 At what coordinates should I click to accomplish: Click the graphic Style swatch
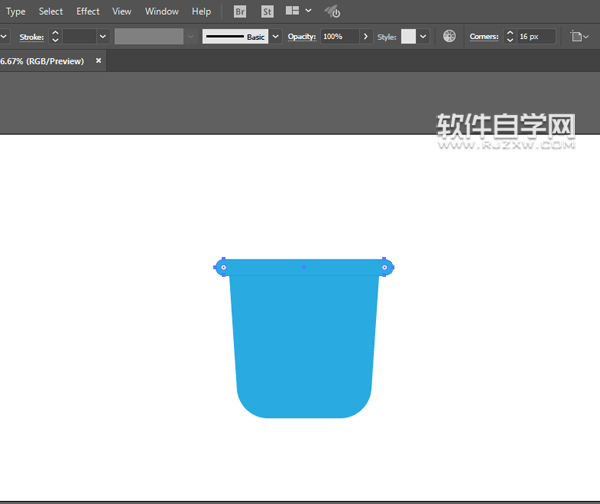click(408, 36)
